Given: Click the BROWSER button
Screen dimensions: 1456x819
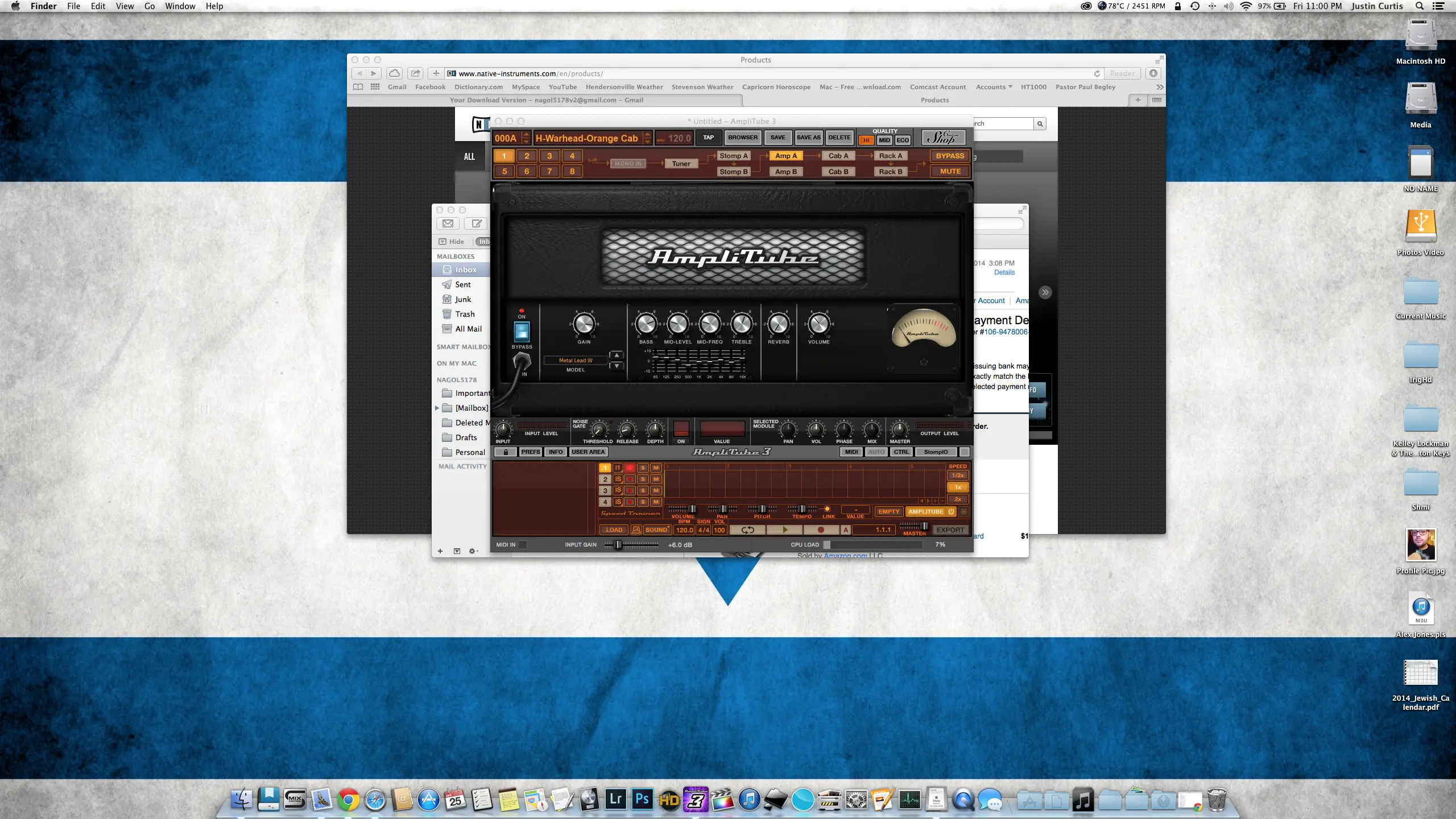Looking at the screenshot, I should coord(743,138).
